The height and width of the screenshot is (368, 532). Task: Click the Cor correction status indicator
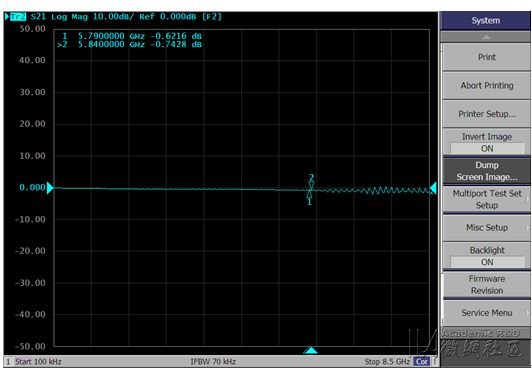pos(422,362)
